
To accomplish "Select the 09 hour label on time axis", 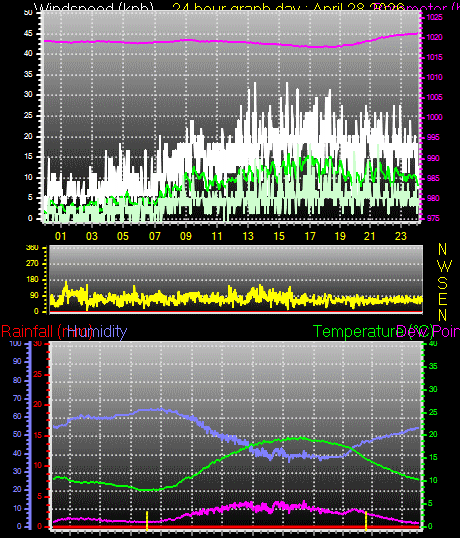I will [186, 236].
